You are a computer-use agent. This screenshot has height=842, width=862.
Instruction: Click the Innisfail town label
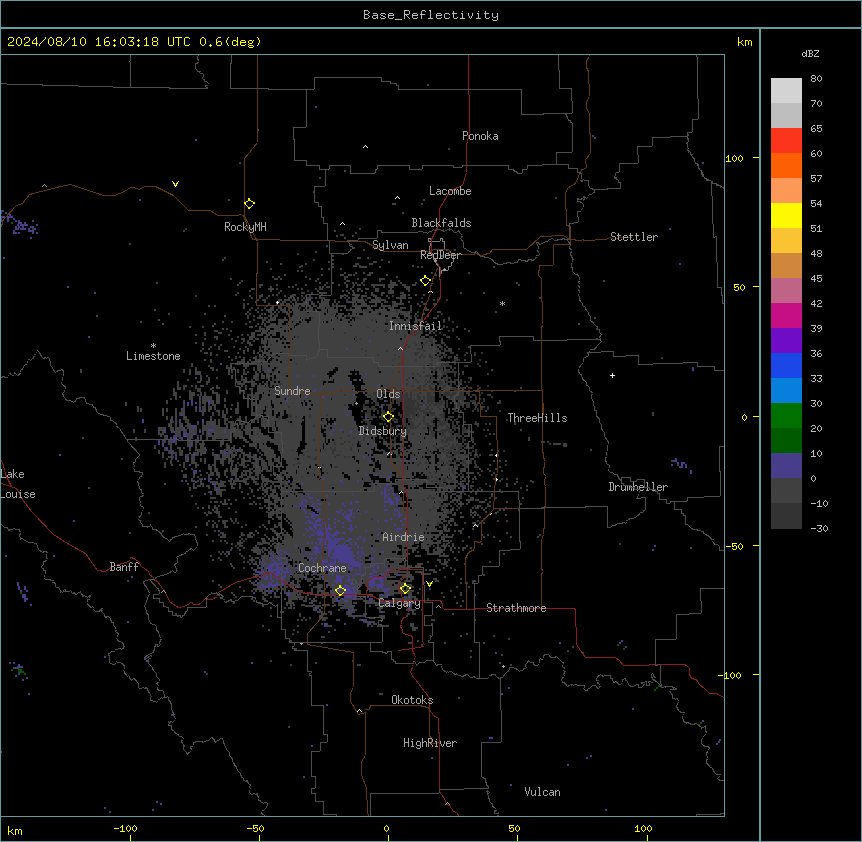click(x=415, y=326)
